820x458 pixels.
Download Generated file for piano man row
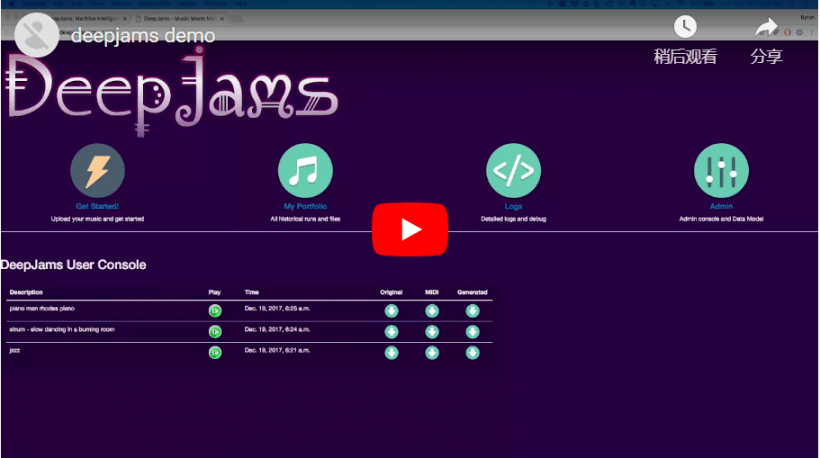pos(472,311)
